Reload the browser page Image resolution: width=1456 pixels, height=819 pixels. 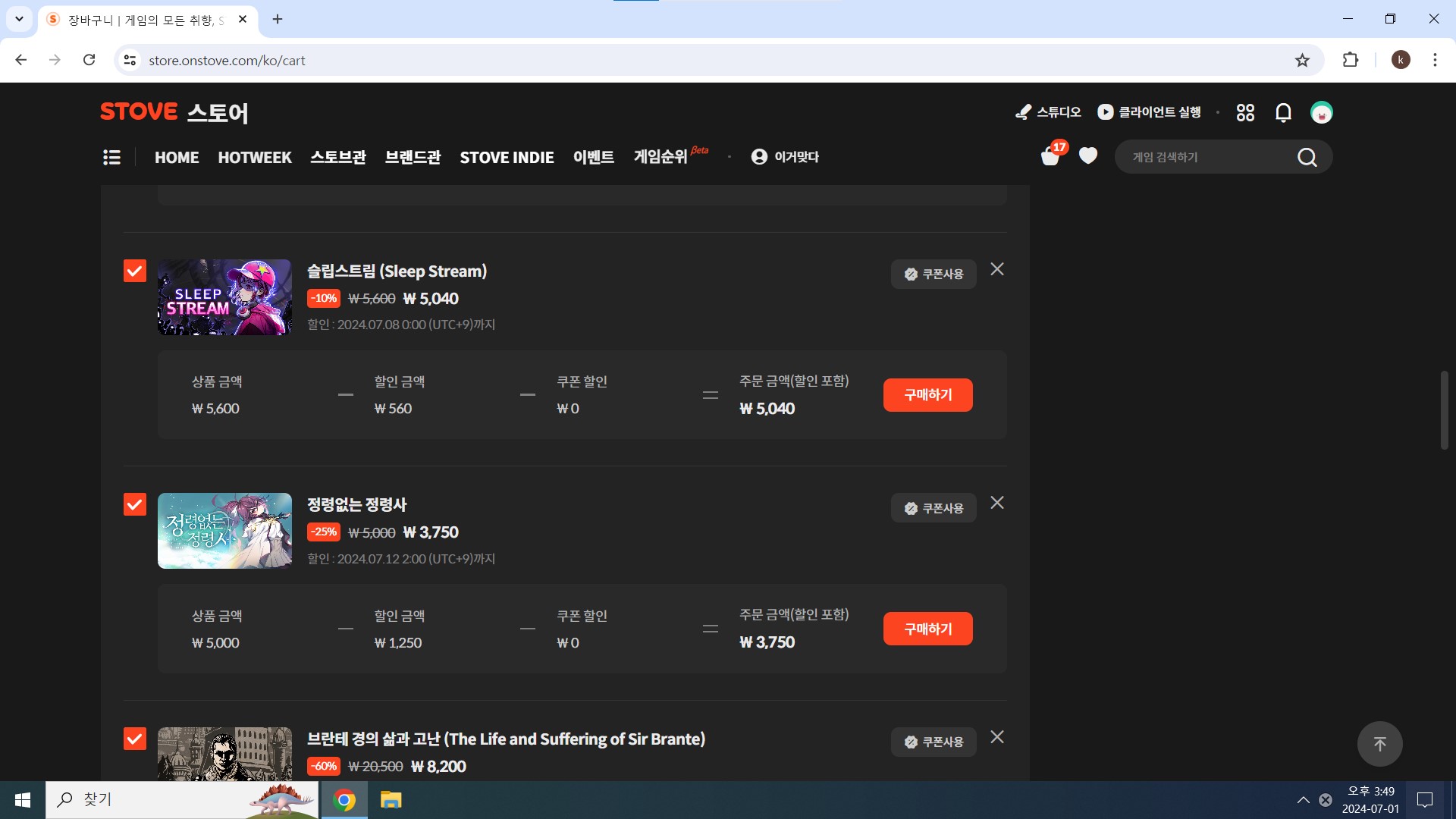pos(89,60)
